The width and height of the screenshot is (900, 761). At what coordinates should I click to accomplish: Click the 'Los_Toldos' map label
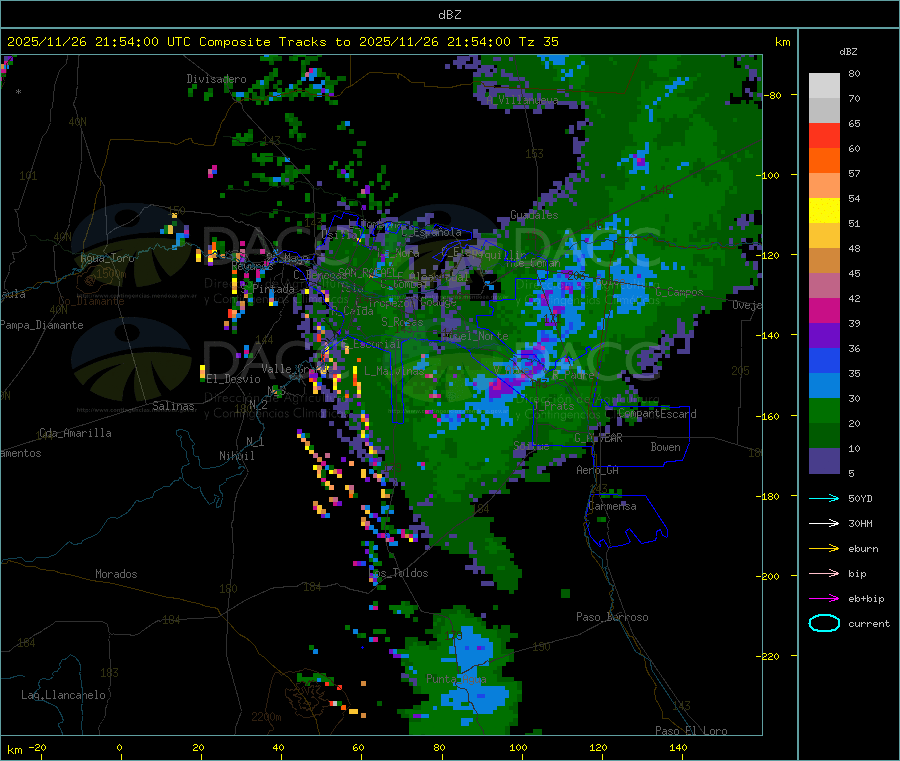click(398, 573)
